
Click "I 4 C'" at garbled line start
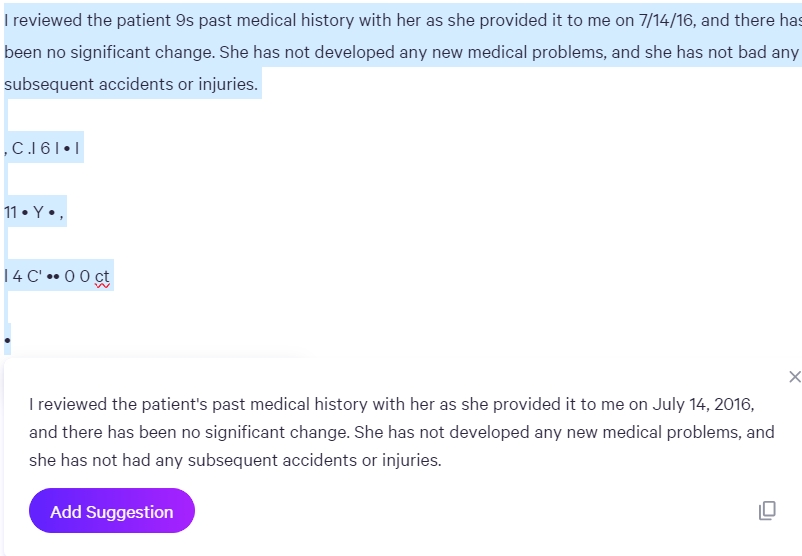23,277
